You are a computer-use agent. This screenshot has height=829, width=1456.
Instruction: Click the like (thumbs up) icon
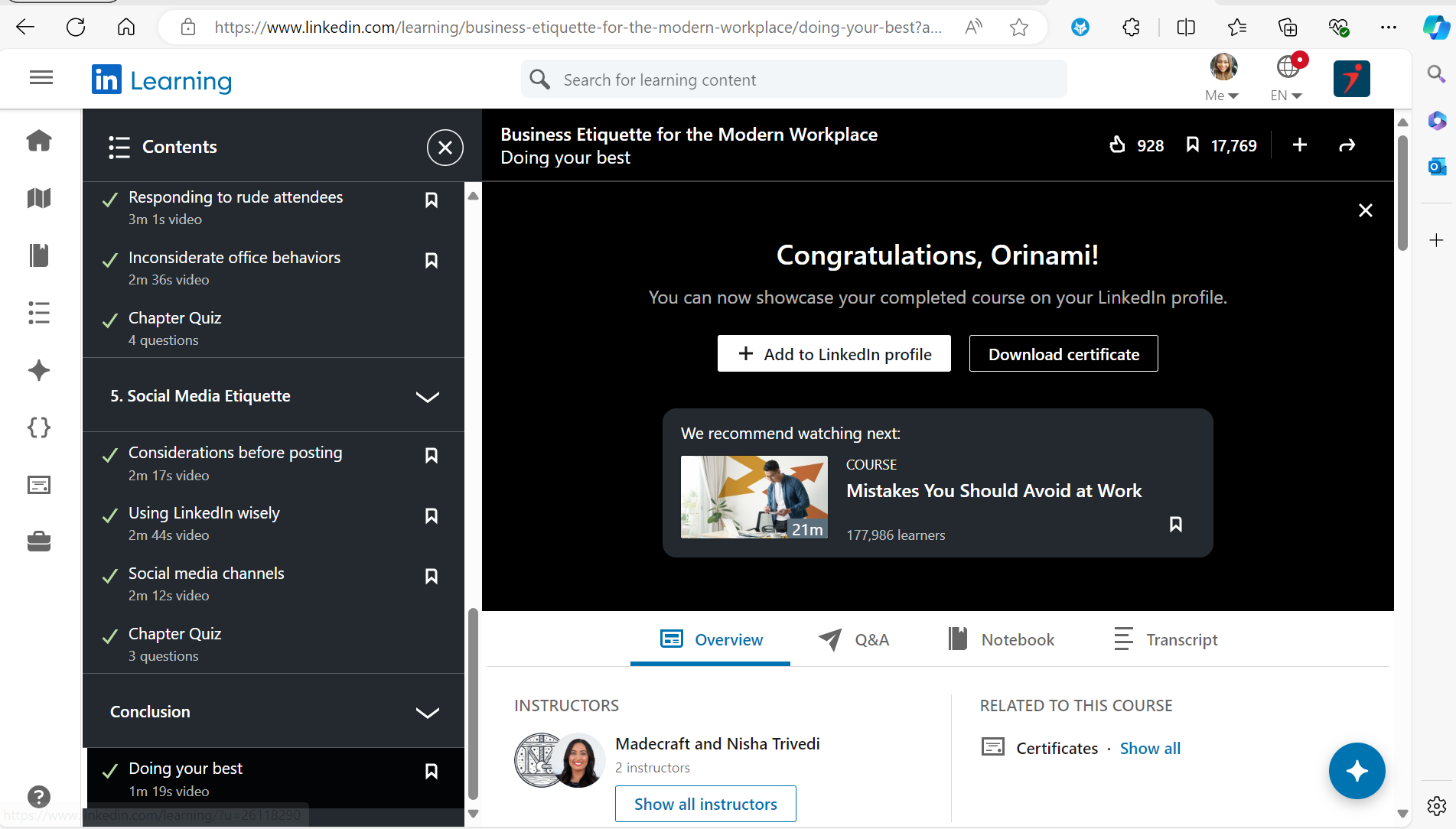(1117, 145)
